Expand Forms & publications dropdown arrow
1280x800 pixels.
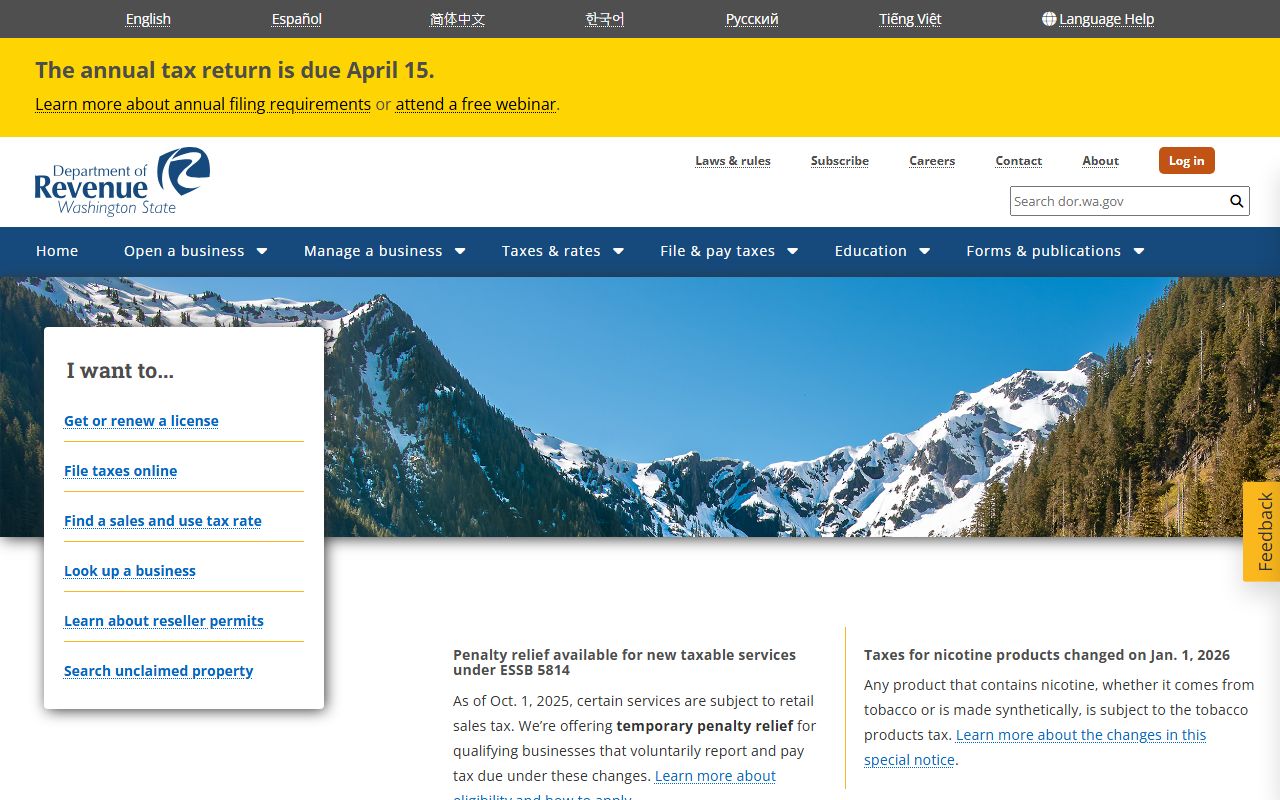click(x=1138, y=251)
